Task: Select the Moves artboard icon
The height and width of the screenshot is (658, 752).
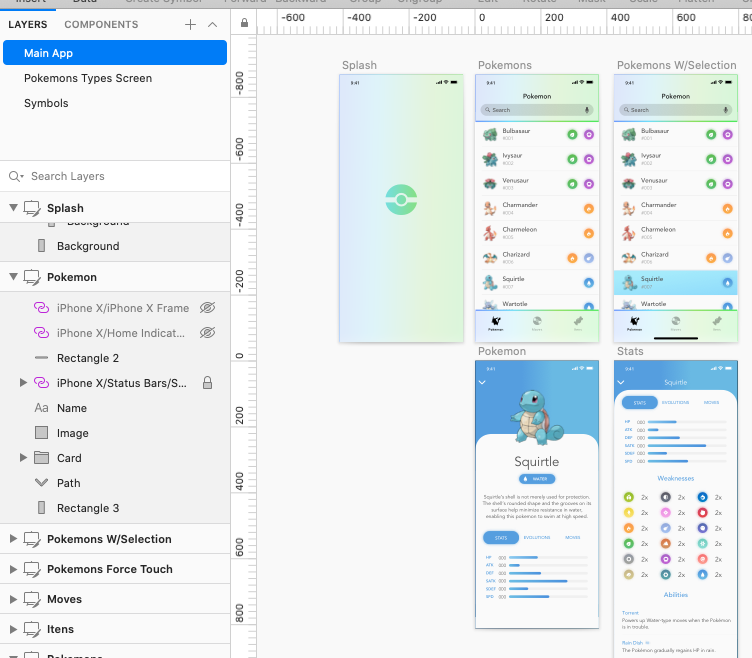Action: point(32,599)
